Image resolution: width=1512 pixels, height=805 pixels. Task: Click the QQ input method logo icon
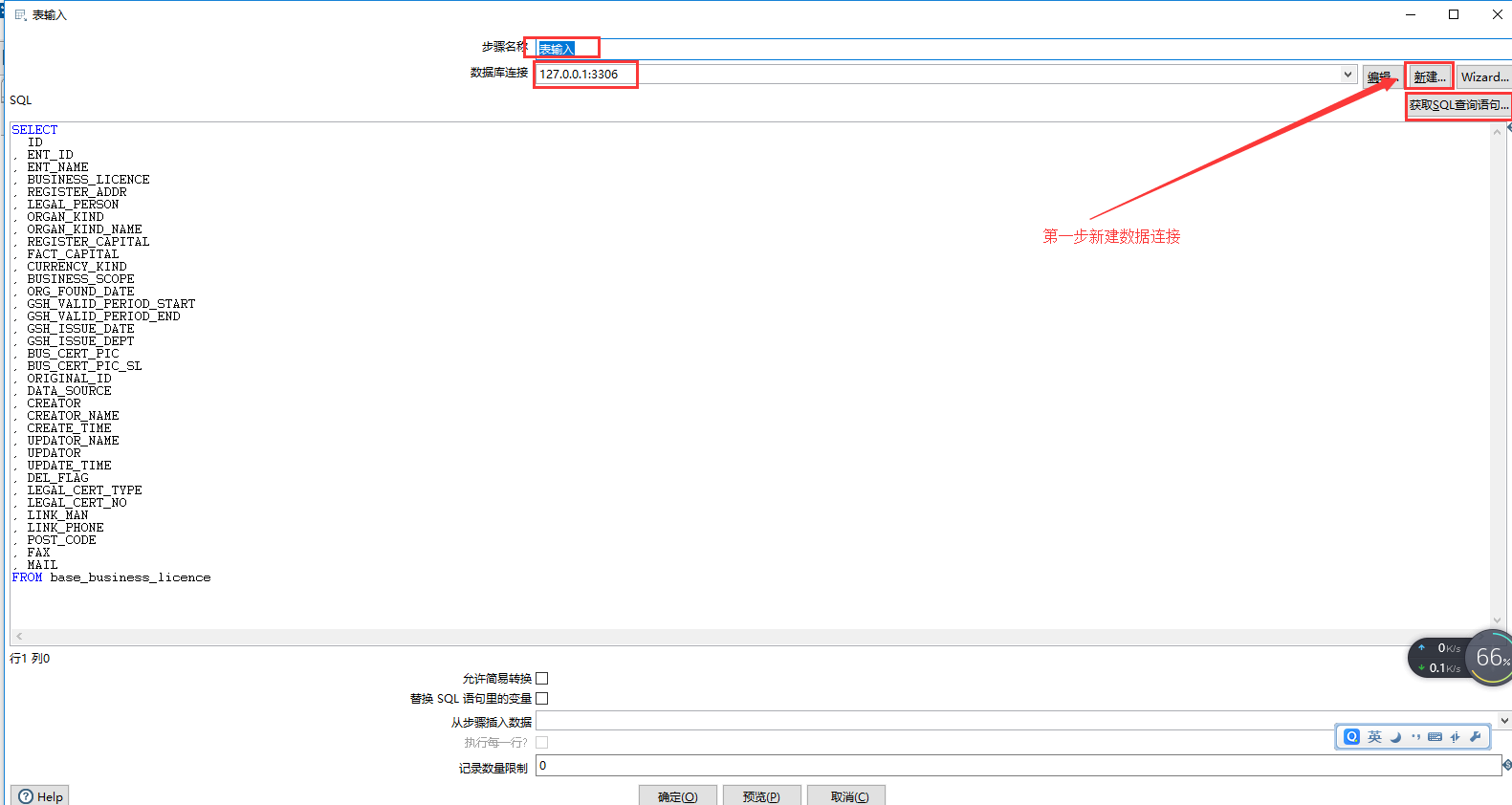pos(1351,737)
